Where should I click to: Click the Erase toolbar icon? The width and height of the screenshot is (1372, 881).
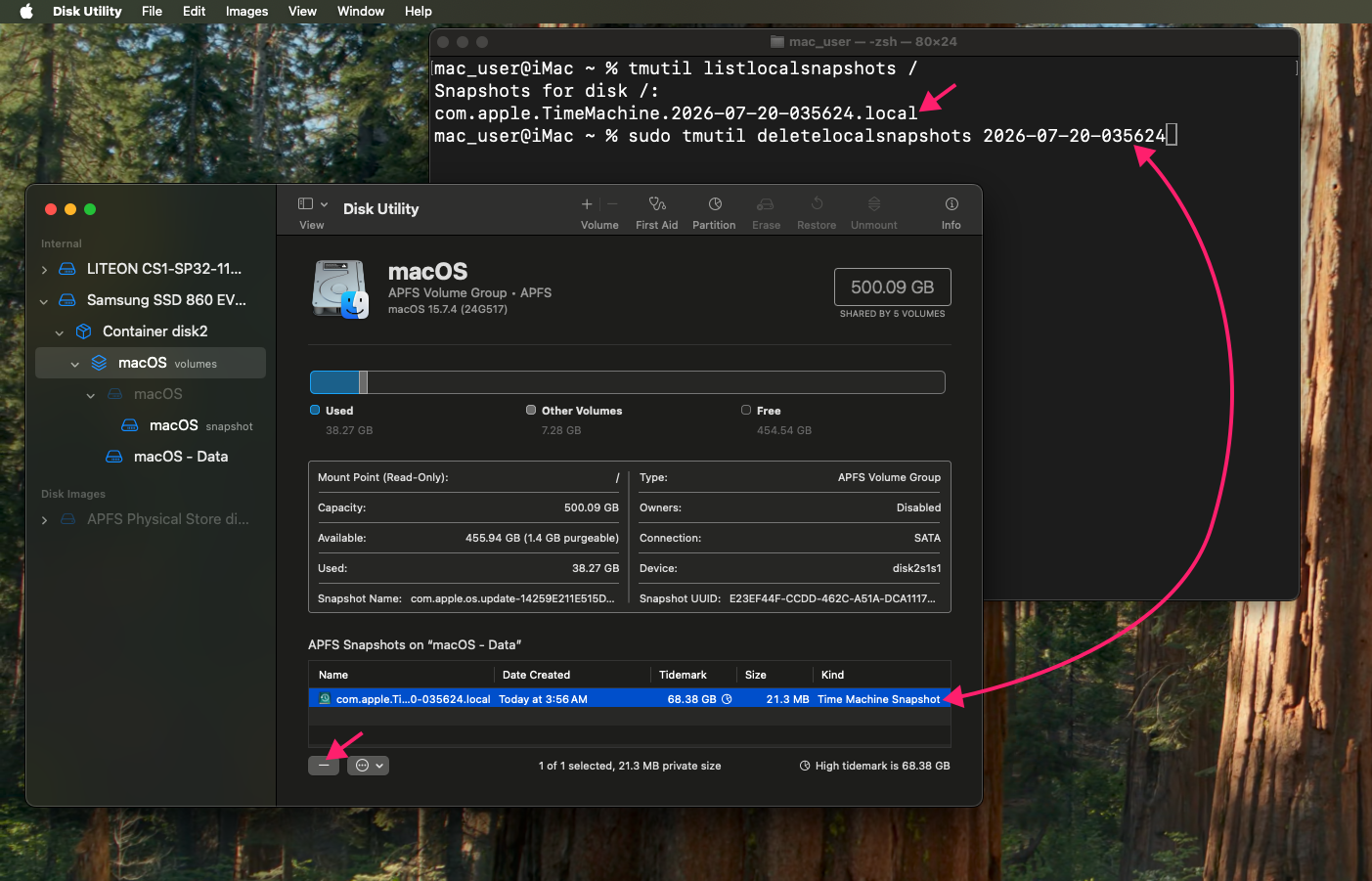(x=766, y=203)
